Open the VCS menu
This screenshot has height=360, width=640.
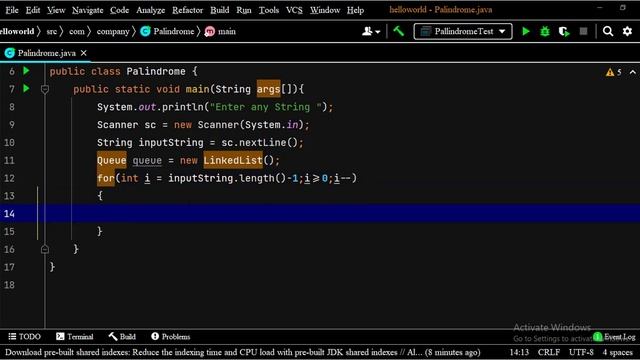294,10
